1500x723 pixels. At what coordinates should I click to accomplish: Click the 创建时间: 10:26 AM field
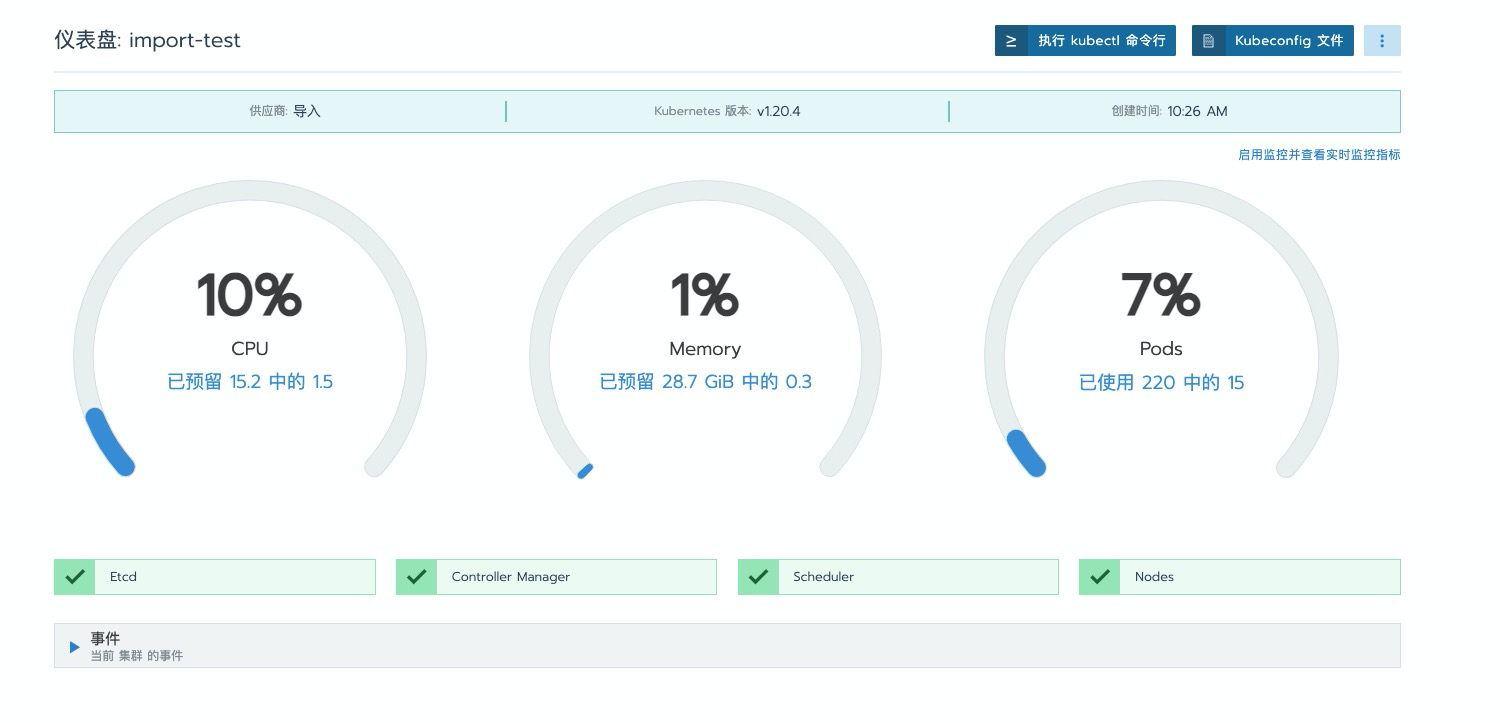pyautogui.click(x=1169, y=111)
